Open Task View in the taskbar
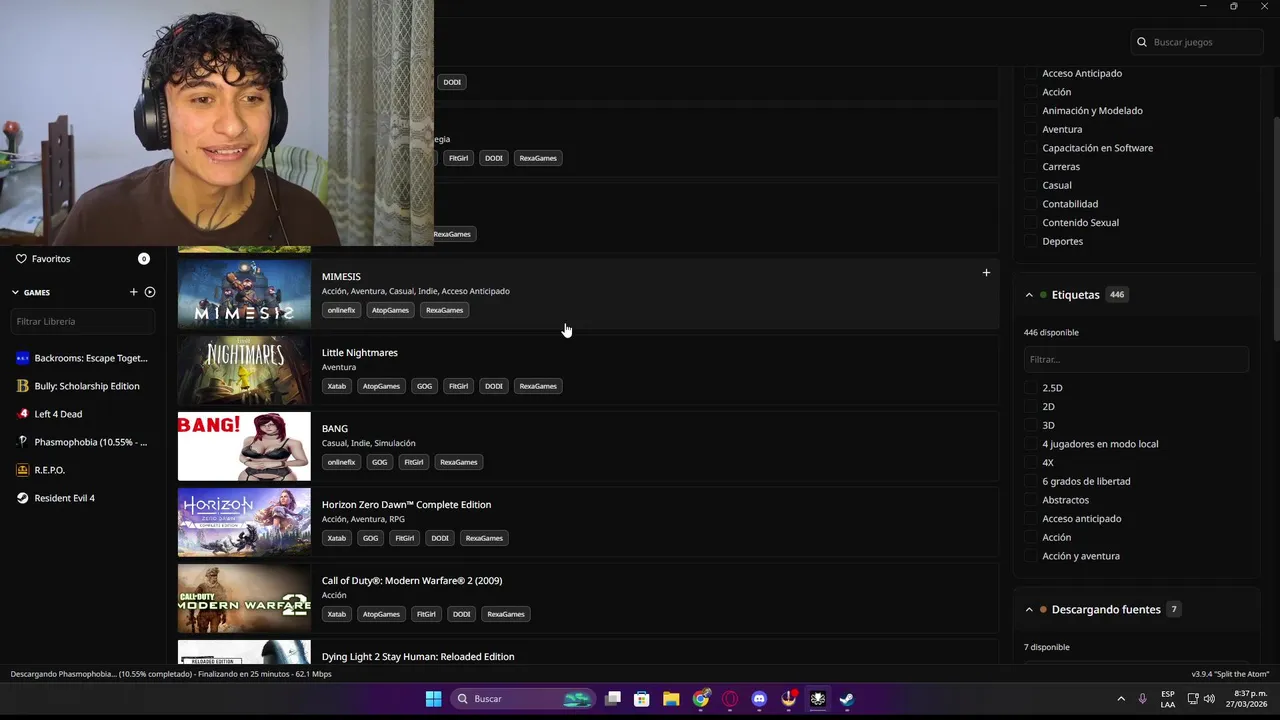Screen dimensions: 1280x720 coord(613,699)
